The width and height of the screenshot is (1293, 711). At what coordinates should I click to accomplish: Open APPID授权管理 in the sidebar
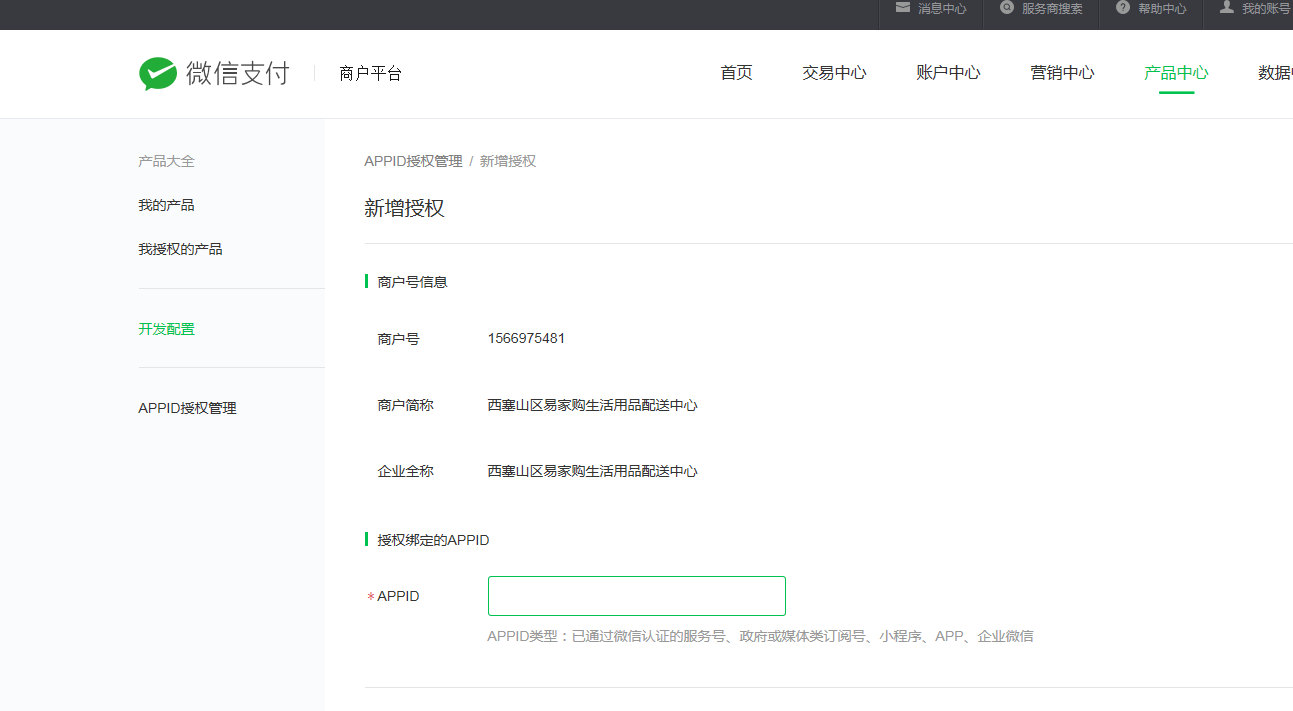[x=187, y=408]
